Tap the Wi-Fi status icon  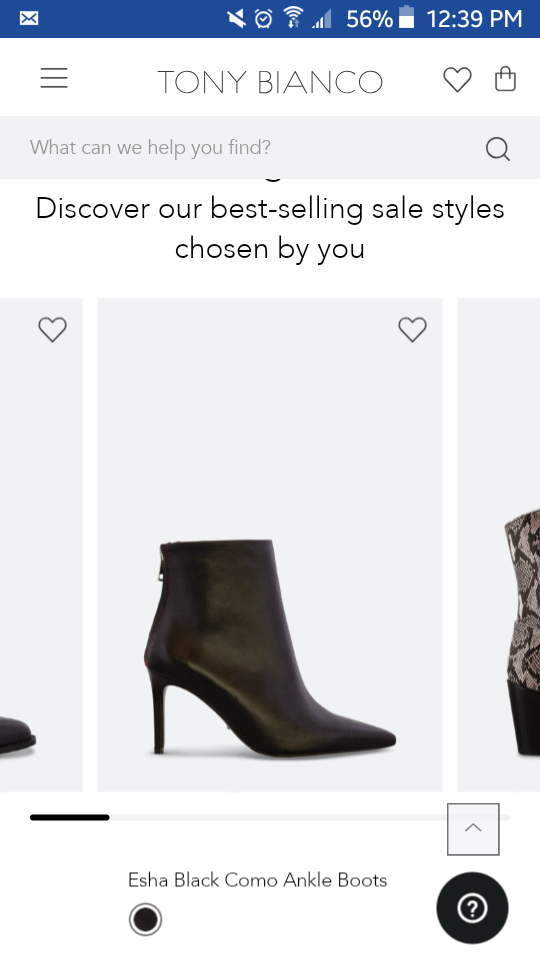(x=293, y=18)
